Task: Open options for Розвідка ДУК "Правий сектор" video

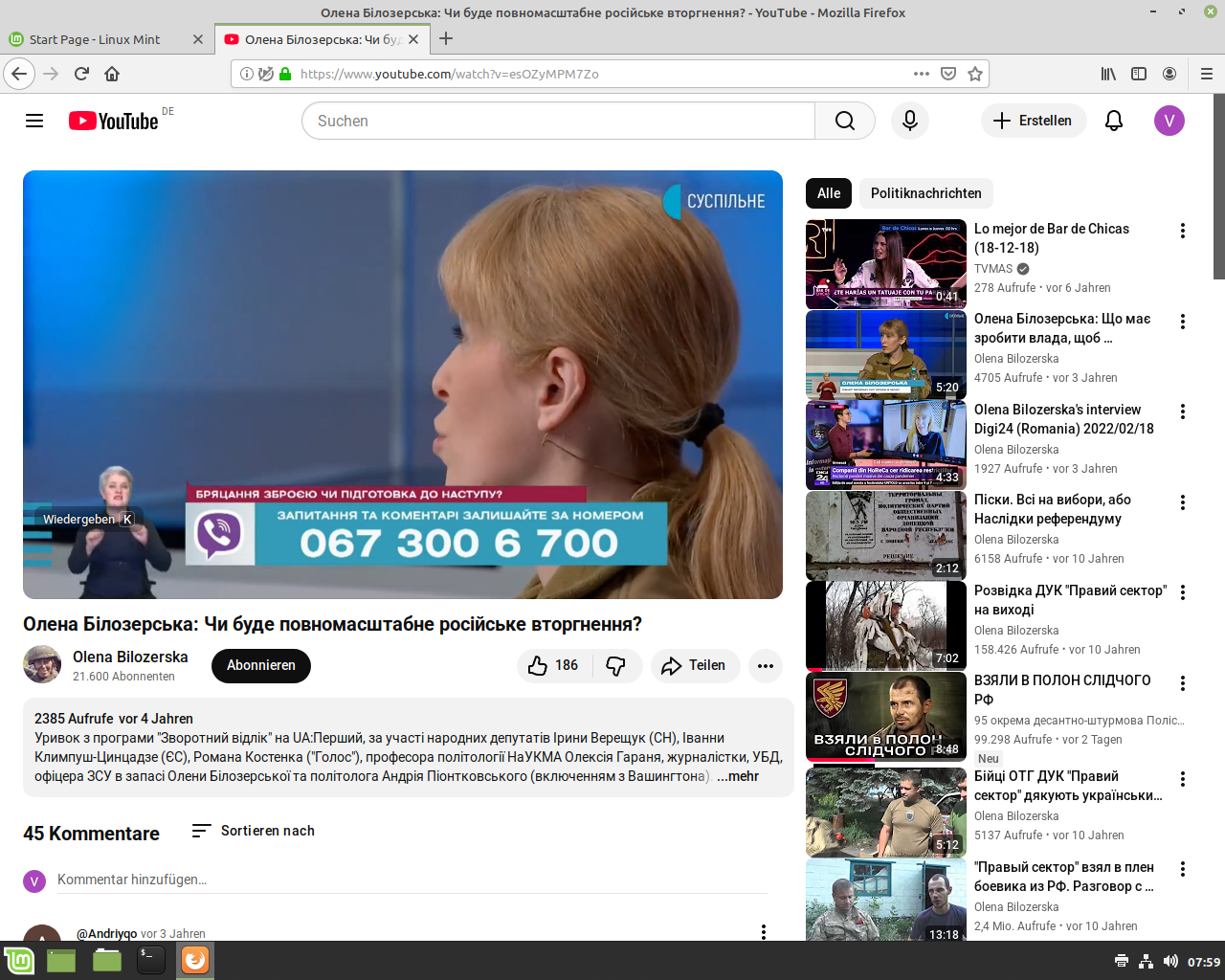Action: click(1183, 592)
